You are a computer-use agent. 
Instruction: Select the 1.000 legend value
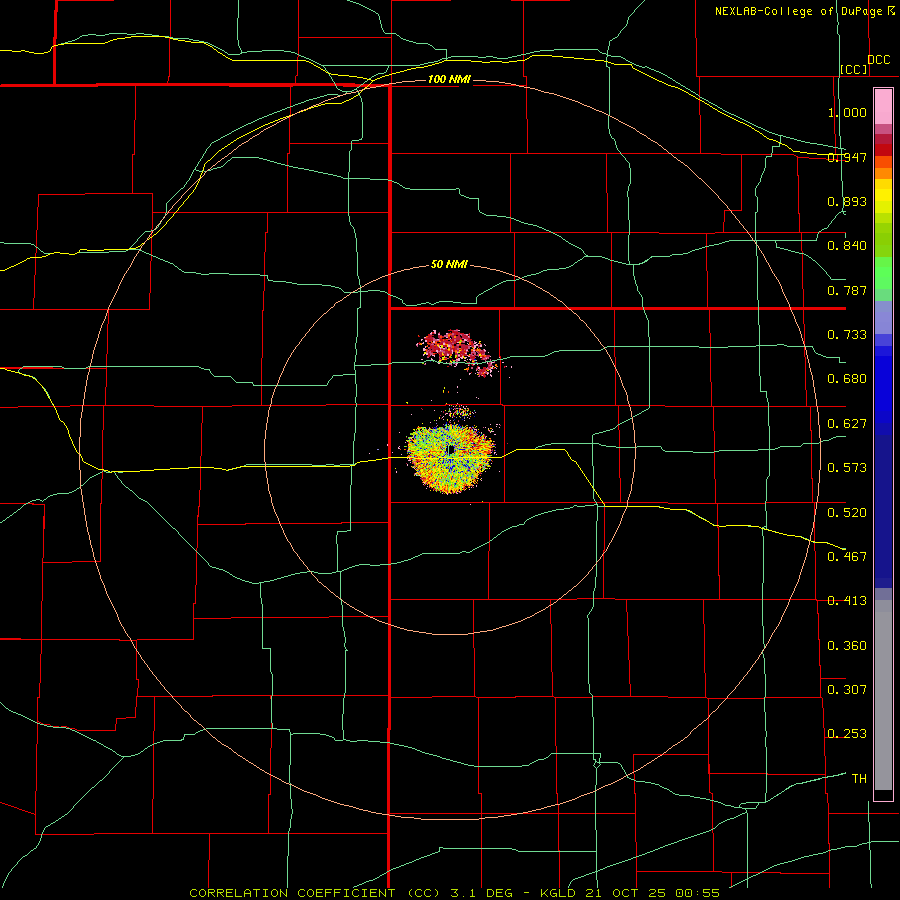tap(847, 112)
